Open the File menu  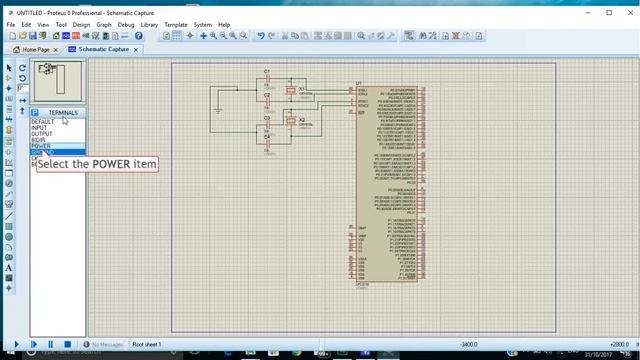click(x=11, y=24)
